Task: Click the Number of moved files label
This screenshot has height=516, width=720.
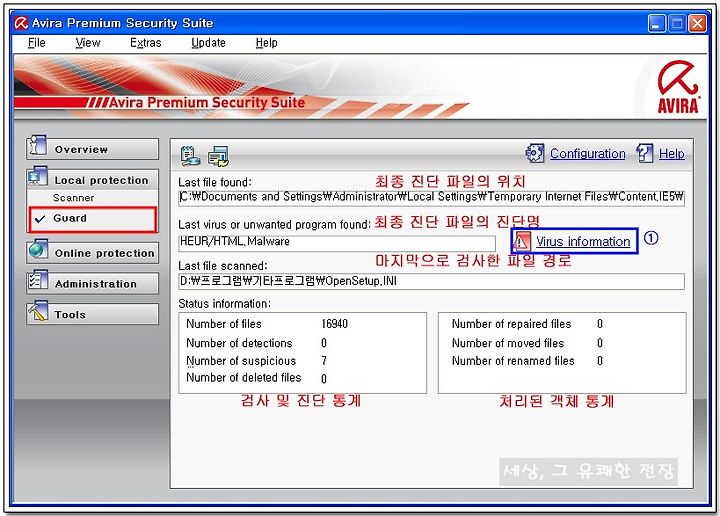Action: point(508,343)
